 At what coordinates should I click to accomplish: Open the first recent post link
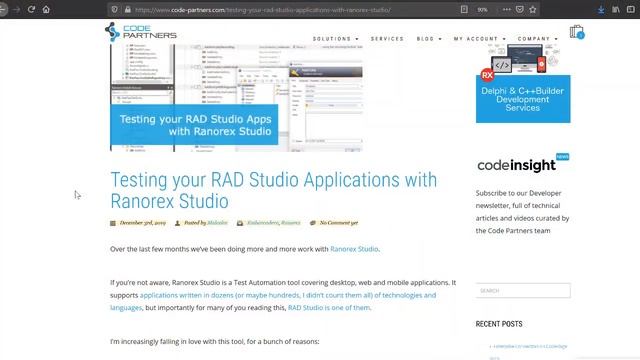point(530,347)
